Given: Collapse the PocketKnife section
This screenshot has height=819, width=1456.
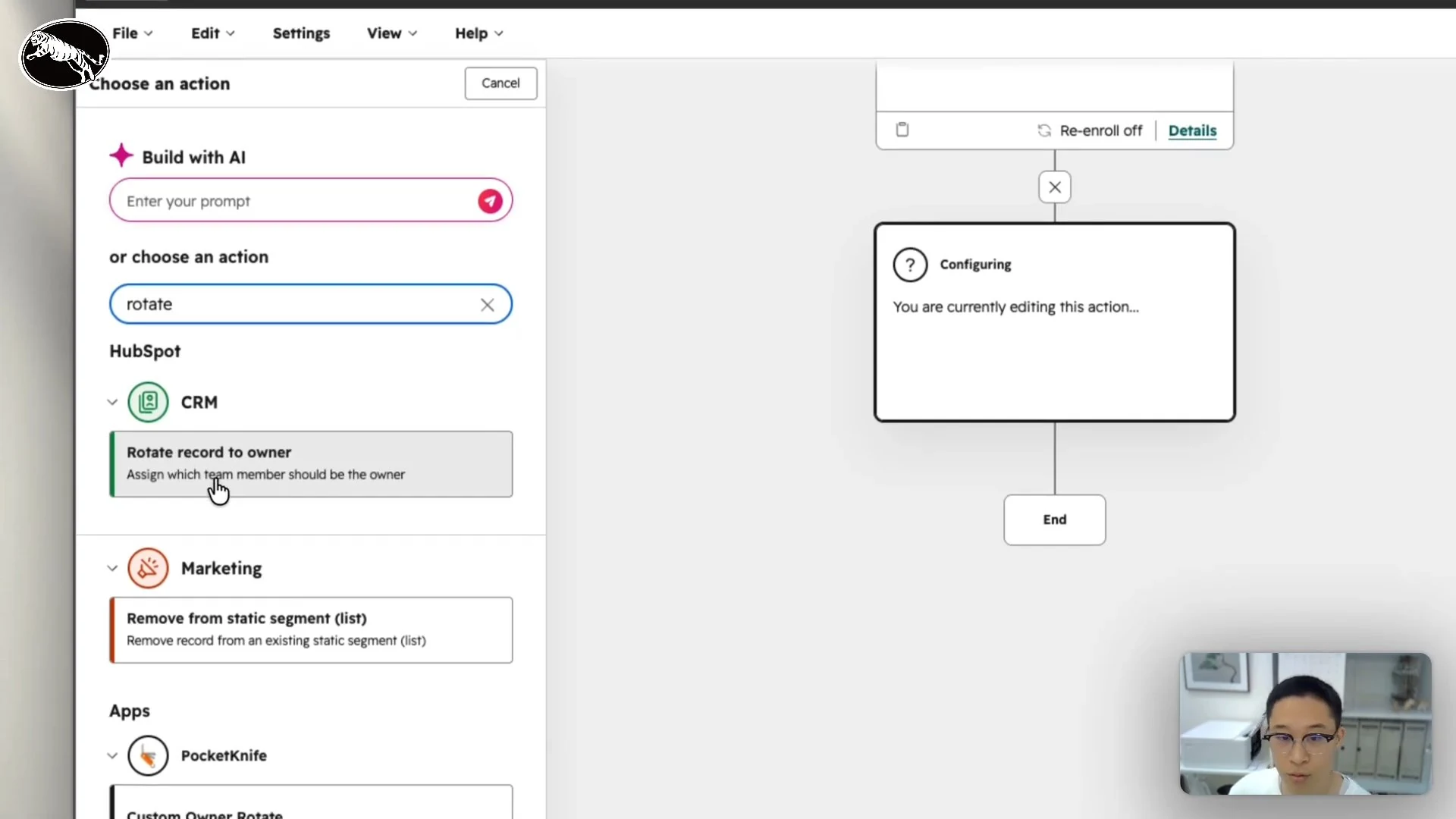Looking at the screenshot, I should pos(112,755).
